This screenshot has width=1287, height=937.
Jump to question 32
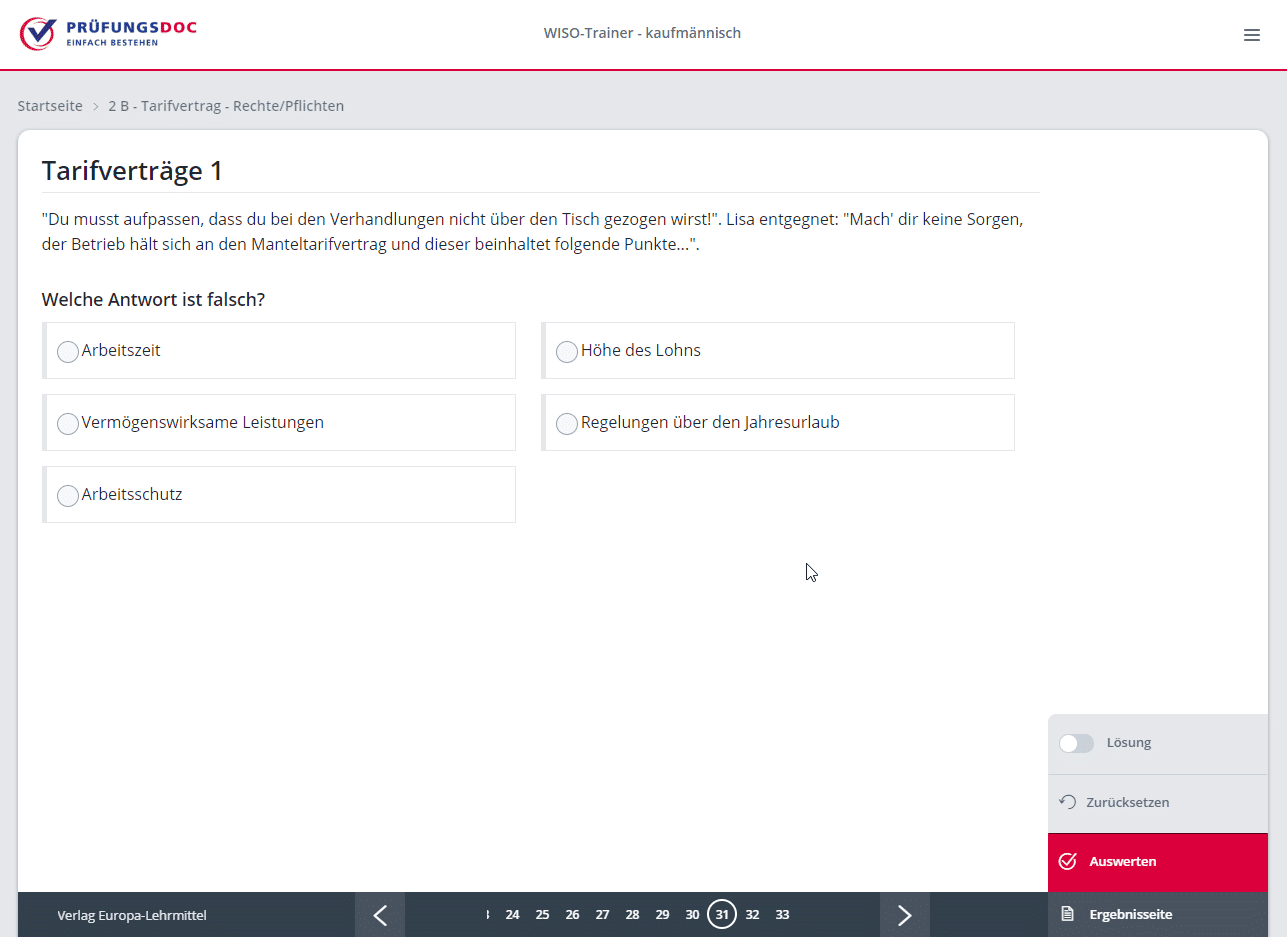pos(752,915)
